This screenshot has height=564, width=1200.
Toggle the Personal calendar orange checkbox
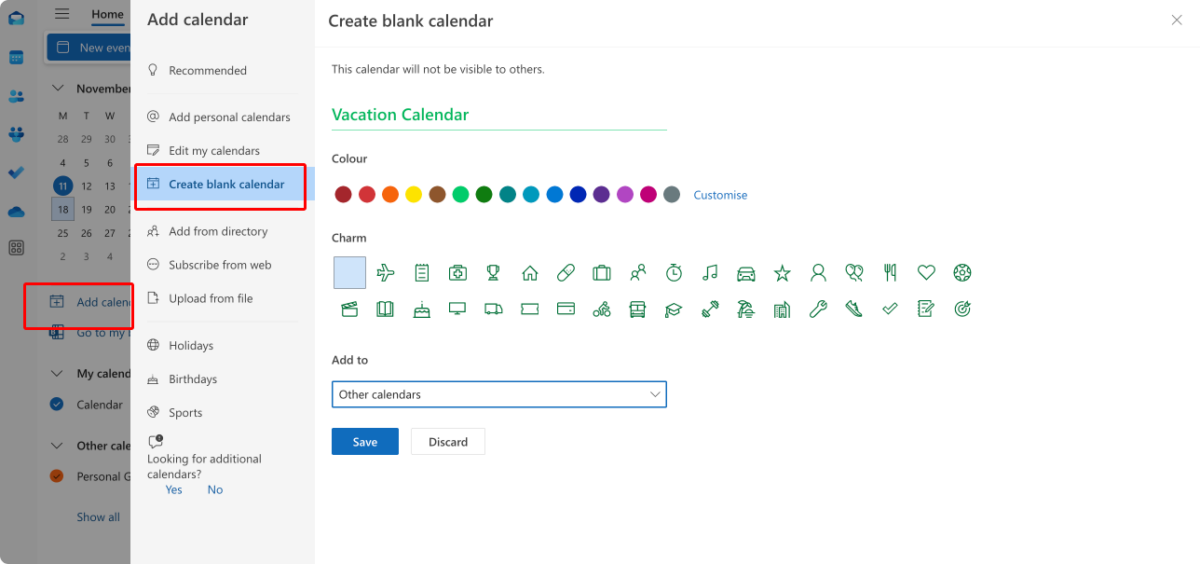coord(57,476)
